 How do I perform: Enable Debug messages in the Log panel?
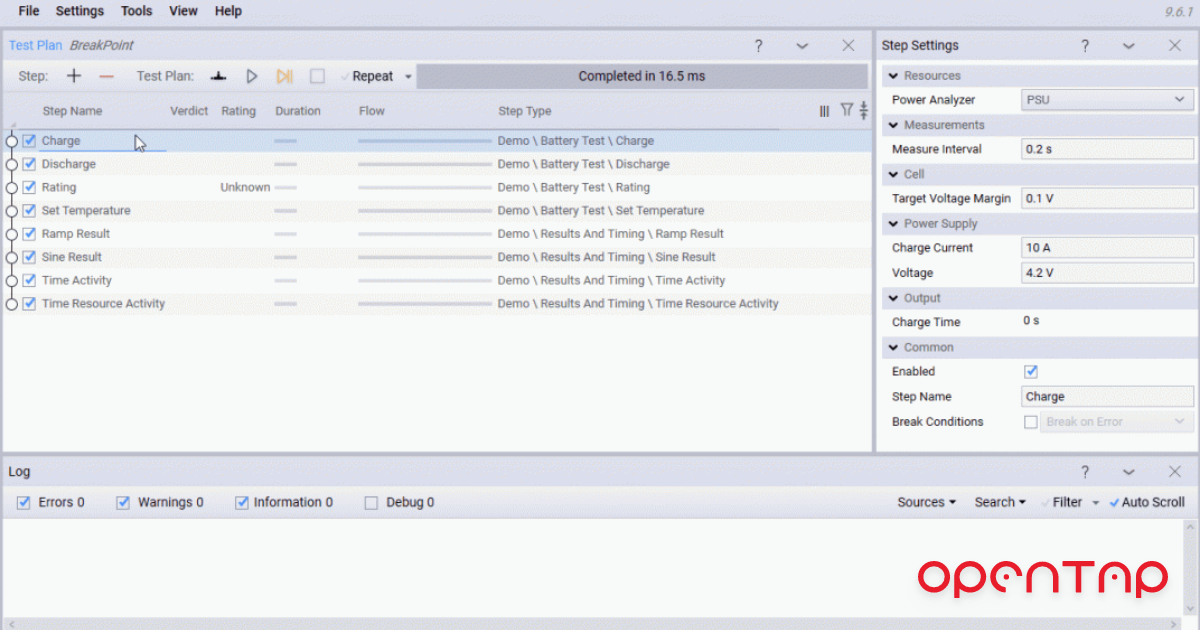point(372,502)
